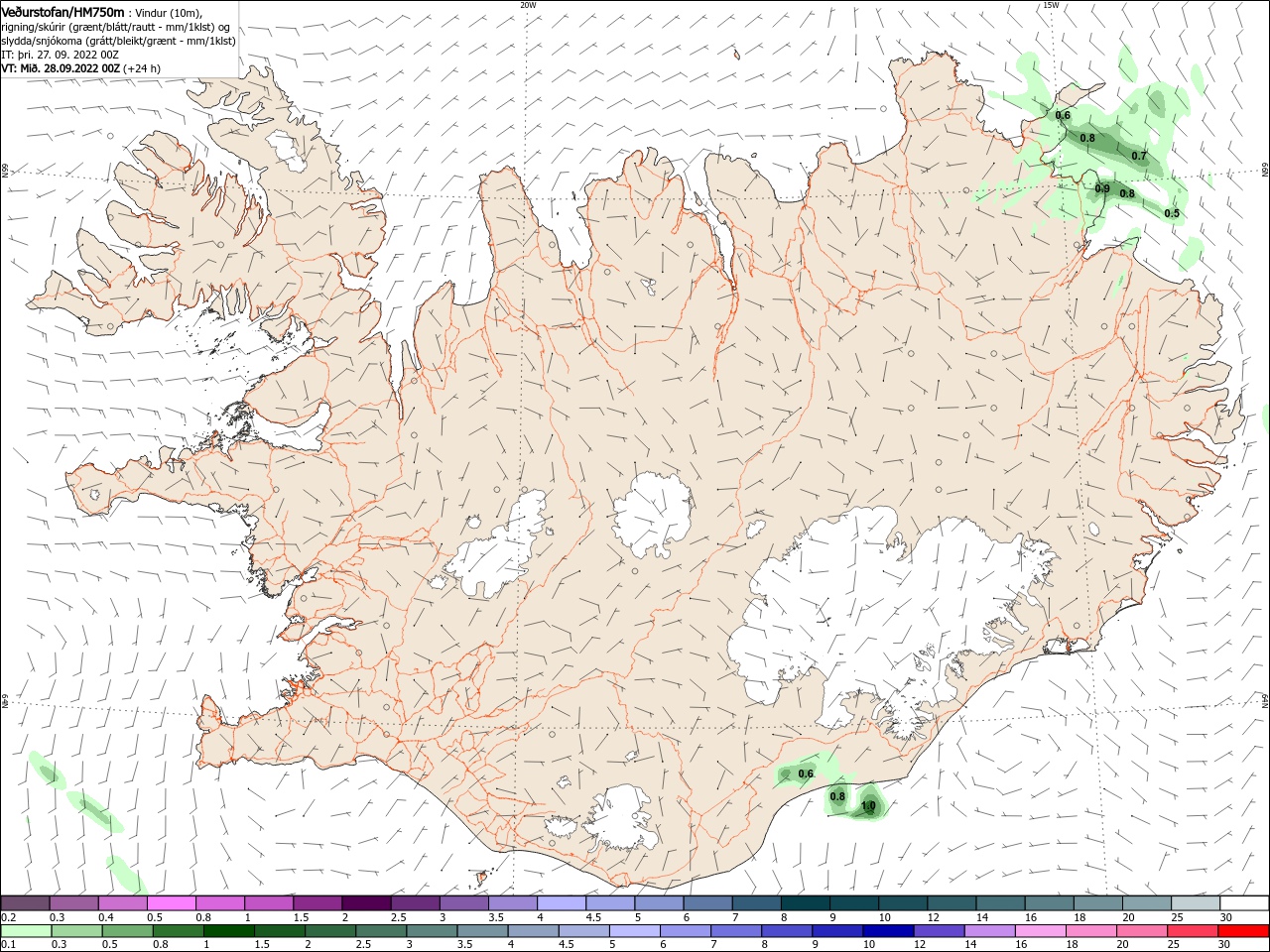
Task: Click the light lavender 4 mm snow swatch
Action: 563,902
